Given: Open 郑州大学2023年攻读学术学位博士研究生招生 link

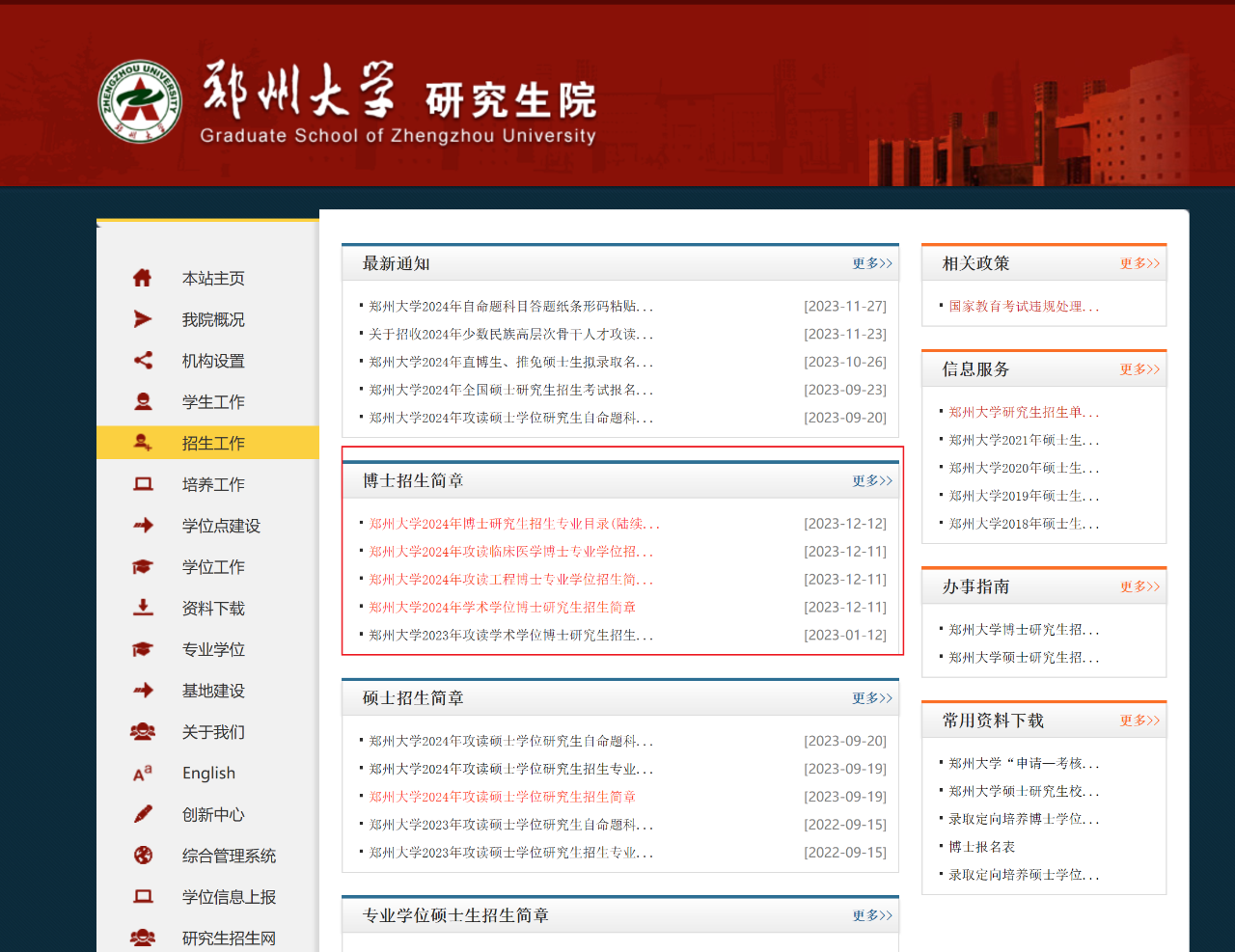Looking at the screenshot, I should (511, 636).
